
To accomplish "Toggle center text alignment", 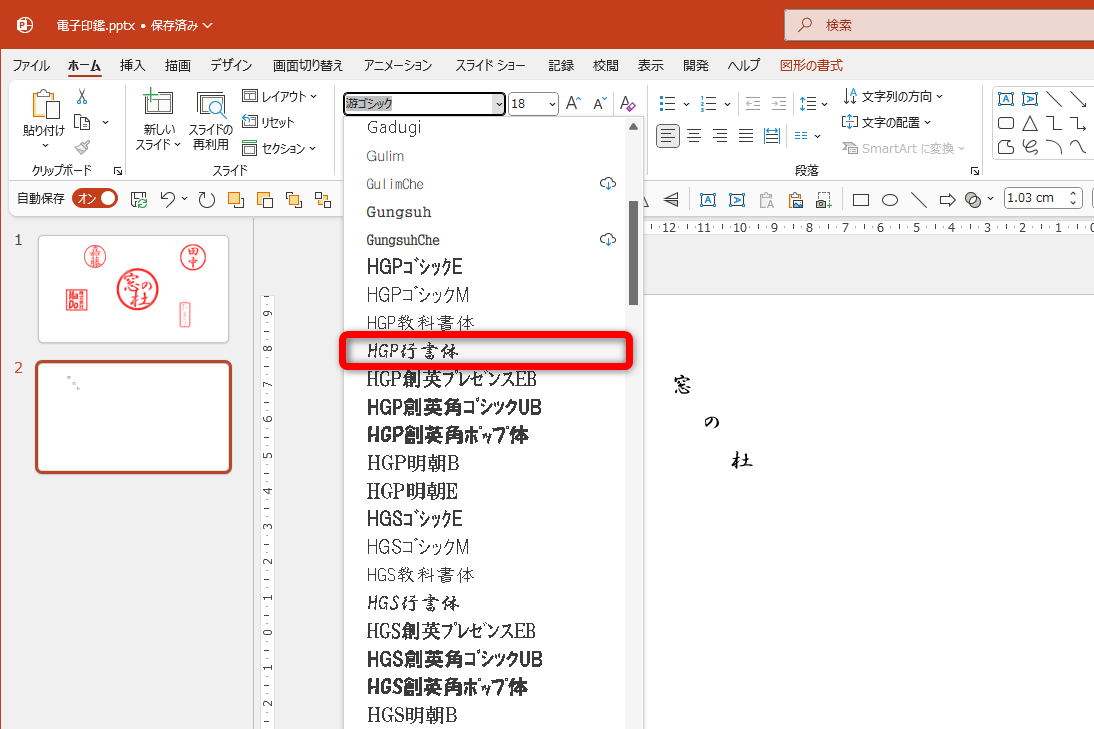I will [694, 135].
